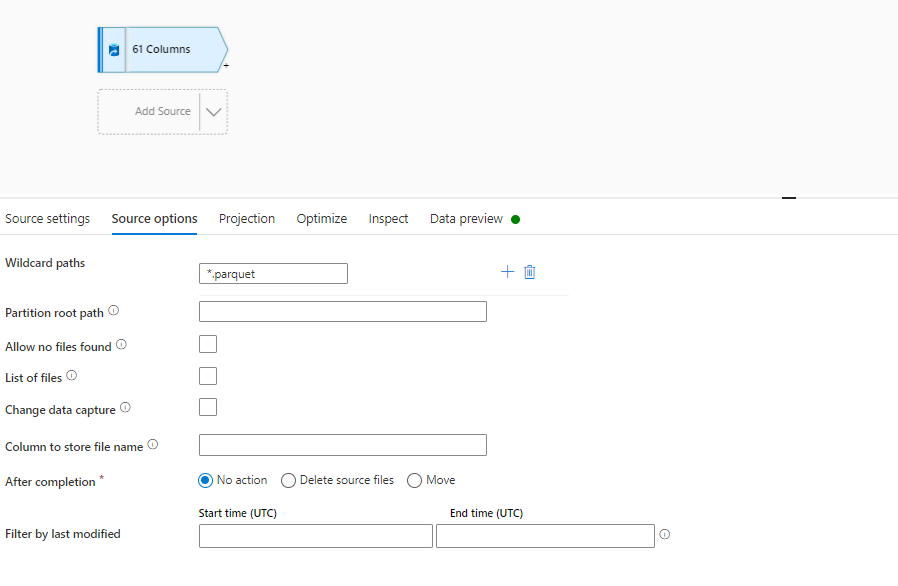Toggle the List of files checkbox

coord(208,376)
